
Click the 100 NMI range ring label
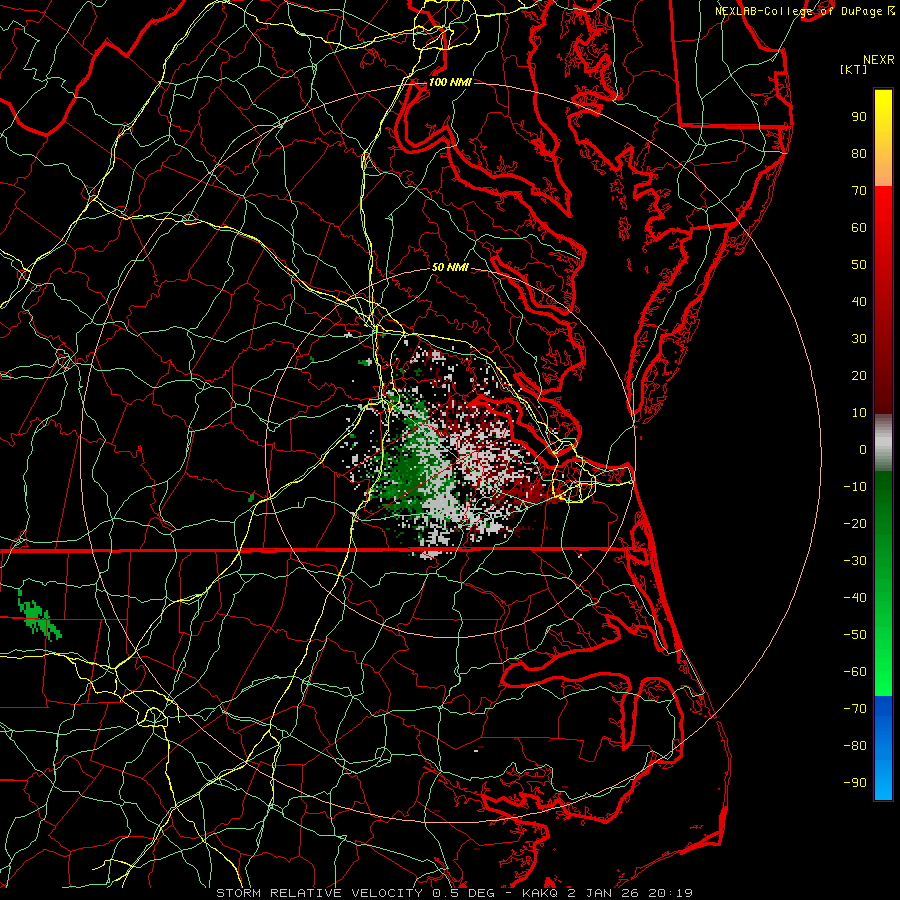pyautogui.click(x=450, y=82)
